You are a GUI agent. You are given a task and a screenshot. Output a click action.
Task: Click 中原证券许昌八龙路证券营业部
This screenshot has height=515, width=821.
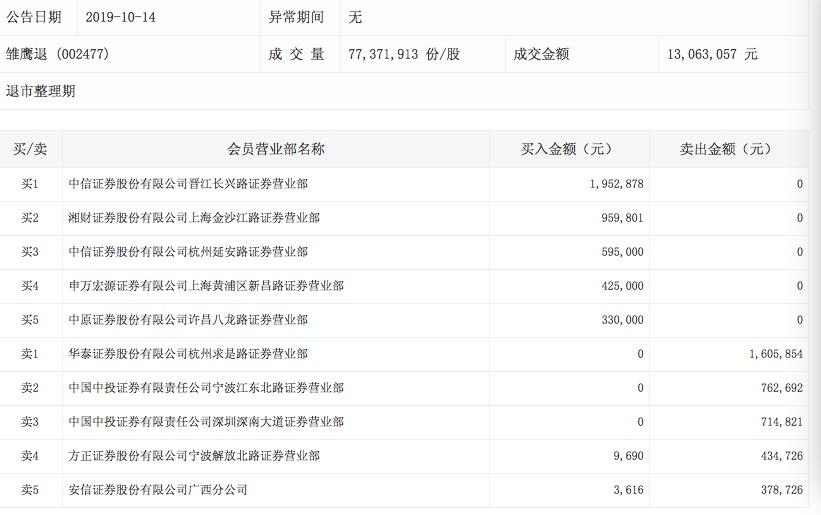tap(188, 320)
